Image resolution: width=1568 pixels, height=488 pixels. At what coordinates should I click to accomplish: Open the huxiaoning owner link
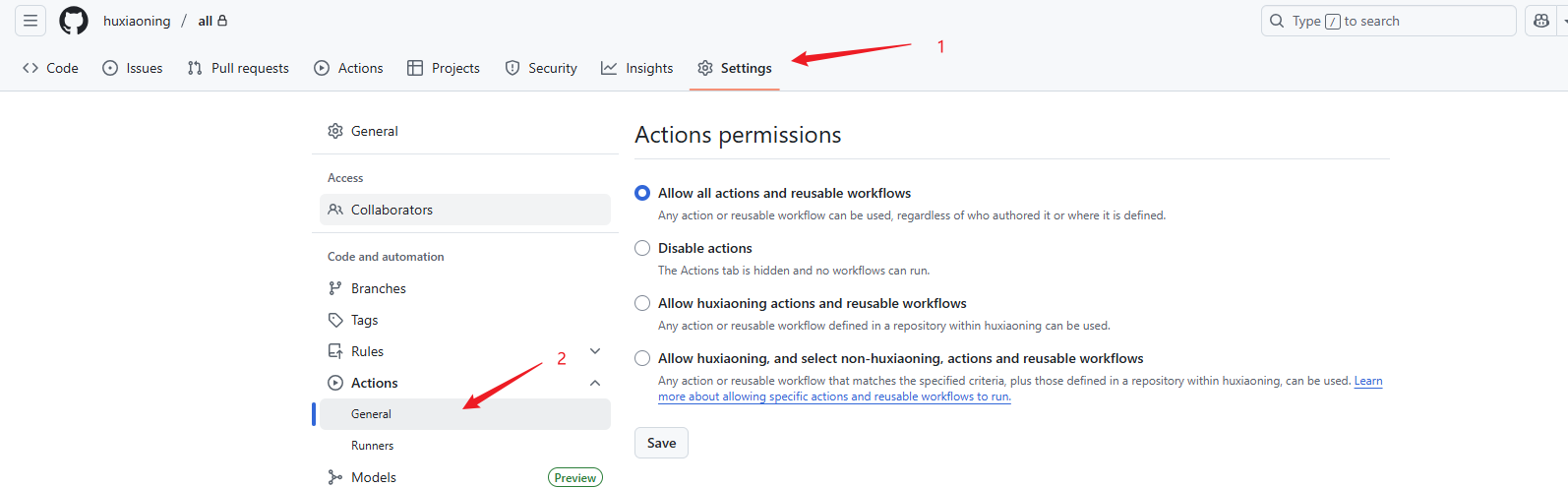tap(137, 21)
